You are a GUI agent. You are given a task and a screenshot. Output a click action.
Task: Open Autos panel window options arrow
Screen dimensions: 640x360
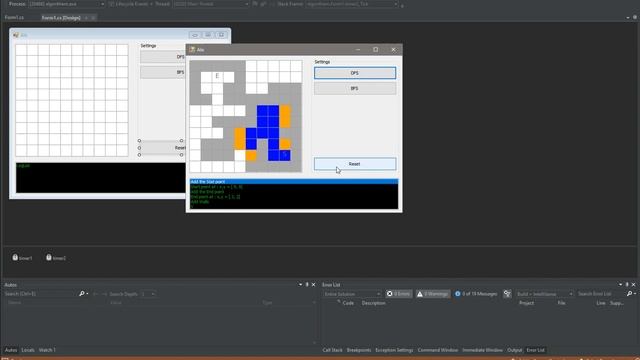[x=300, y=284]
